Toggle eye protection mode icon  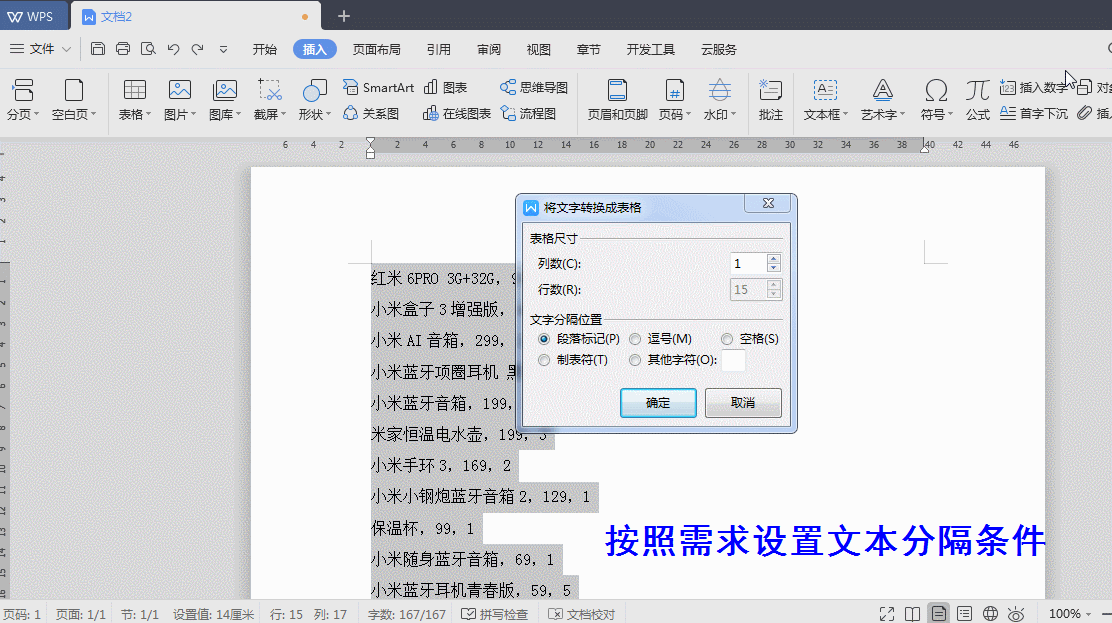point(1016,614)
